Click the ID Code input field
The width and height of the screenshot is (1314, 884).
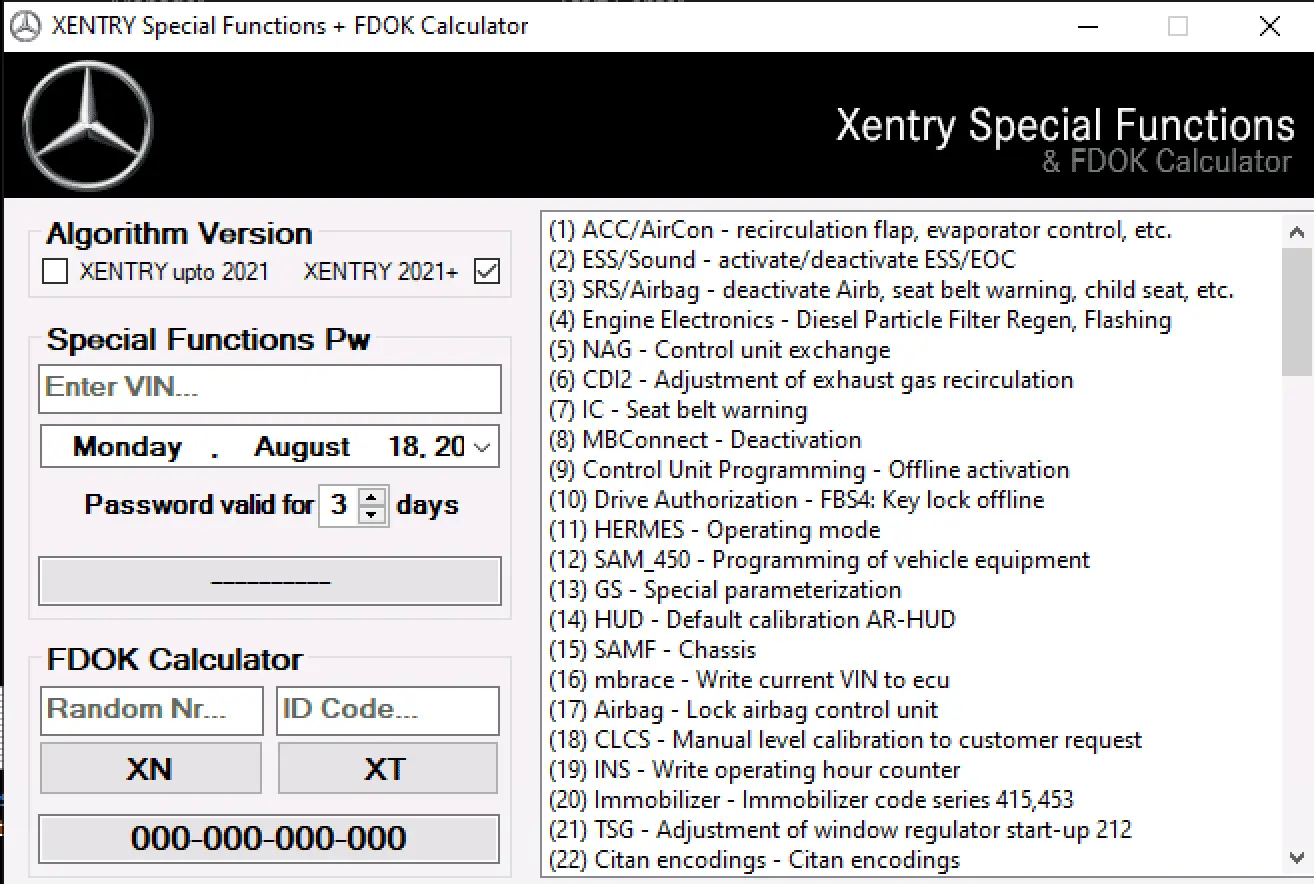[387, 710]
